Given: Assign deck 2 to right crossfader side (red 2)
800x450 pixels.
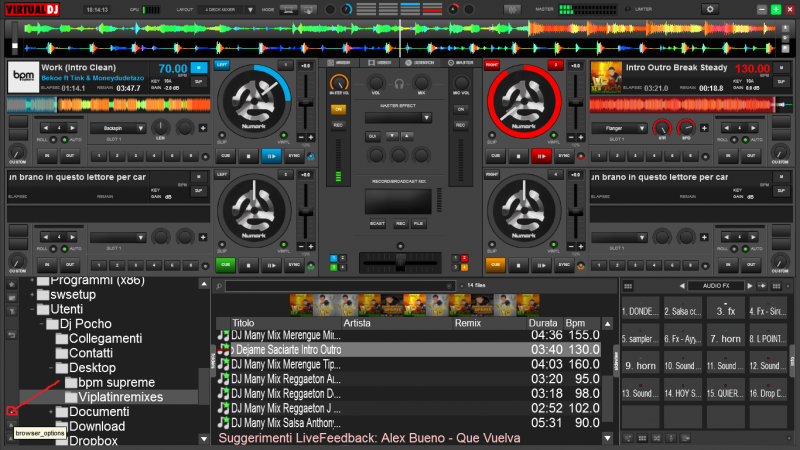Looking at the screenshot, I should [464, 258].
